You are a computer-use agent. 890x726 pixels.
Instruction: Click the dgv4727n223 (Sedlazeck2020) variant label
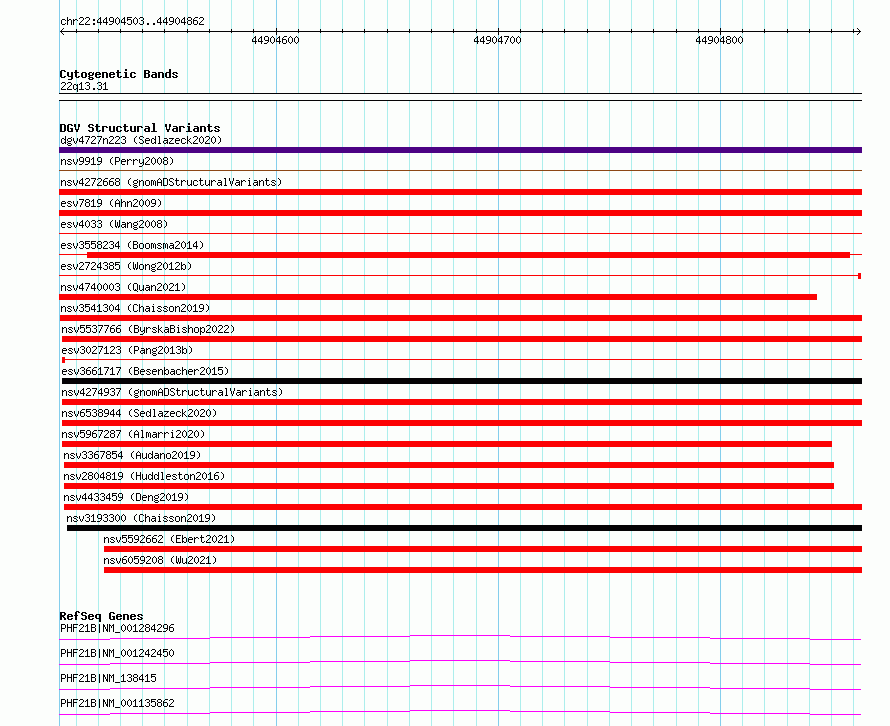[x=141, y=140]
